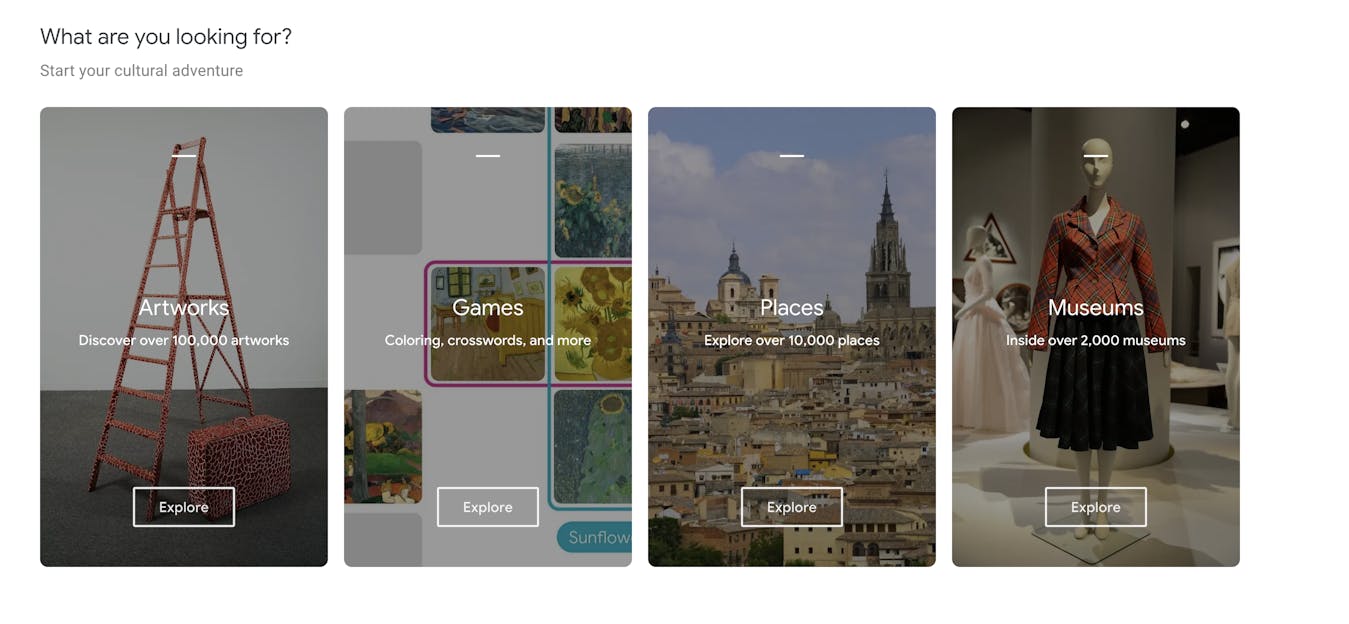Select the Places card title

[x=792, y=308]
